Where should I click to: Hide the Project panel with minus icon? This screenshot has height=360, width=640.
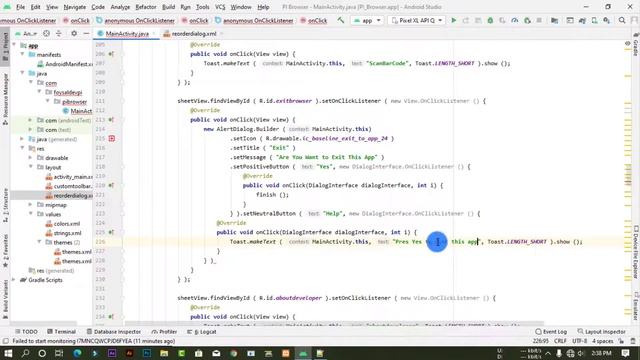(86, 33)
